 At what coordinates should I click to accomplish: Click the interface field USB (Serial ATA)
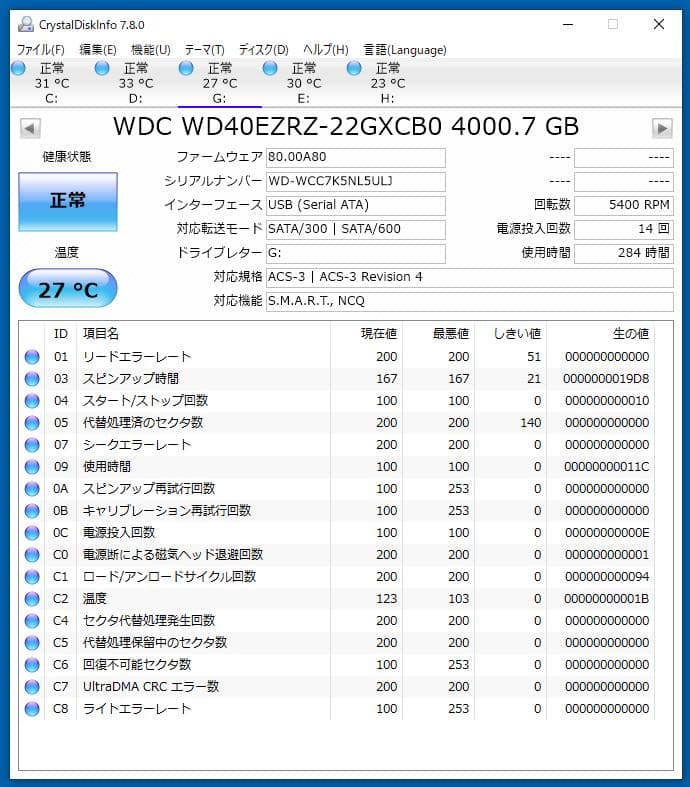(355, 205)
